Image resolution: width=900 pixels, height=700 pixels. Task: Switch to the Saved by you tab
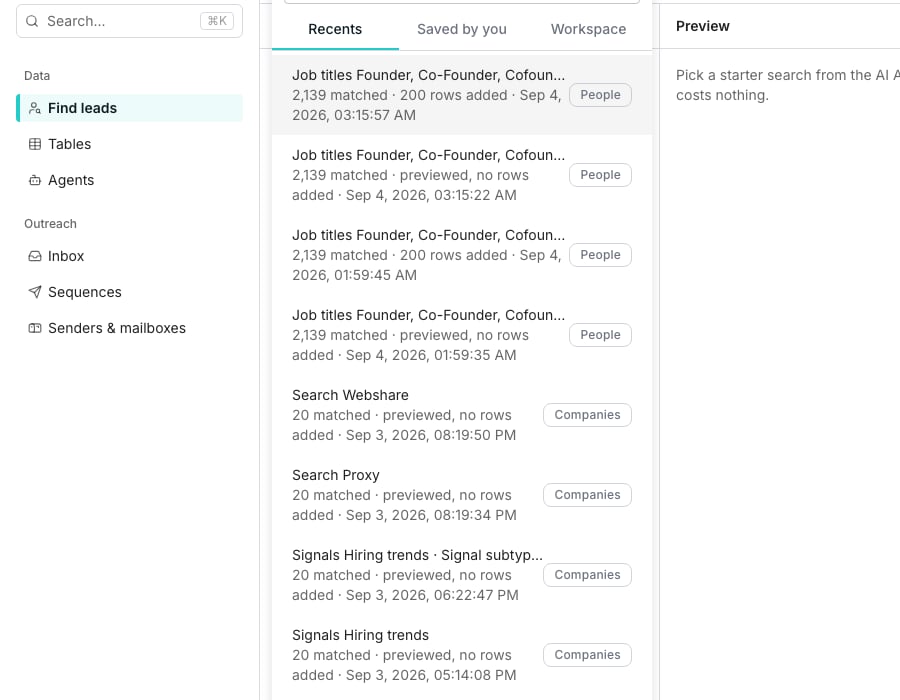(461, 29)
